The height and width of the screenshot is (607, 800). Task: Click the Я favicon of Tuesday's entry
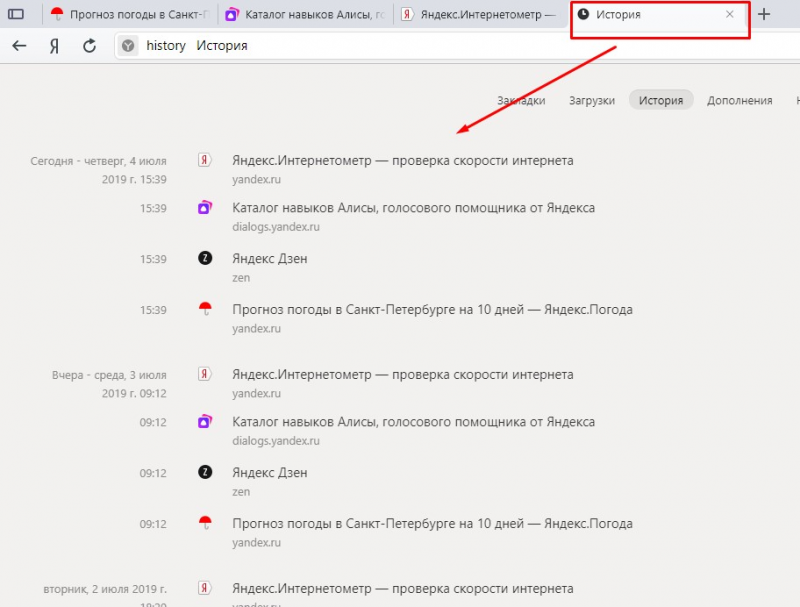[x=205, y=588]
